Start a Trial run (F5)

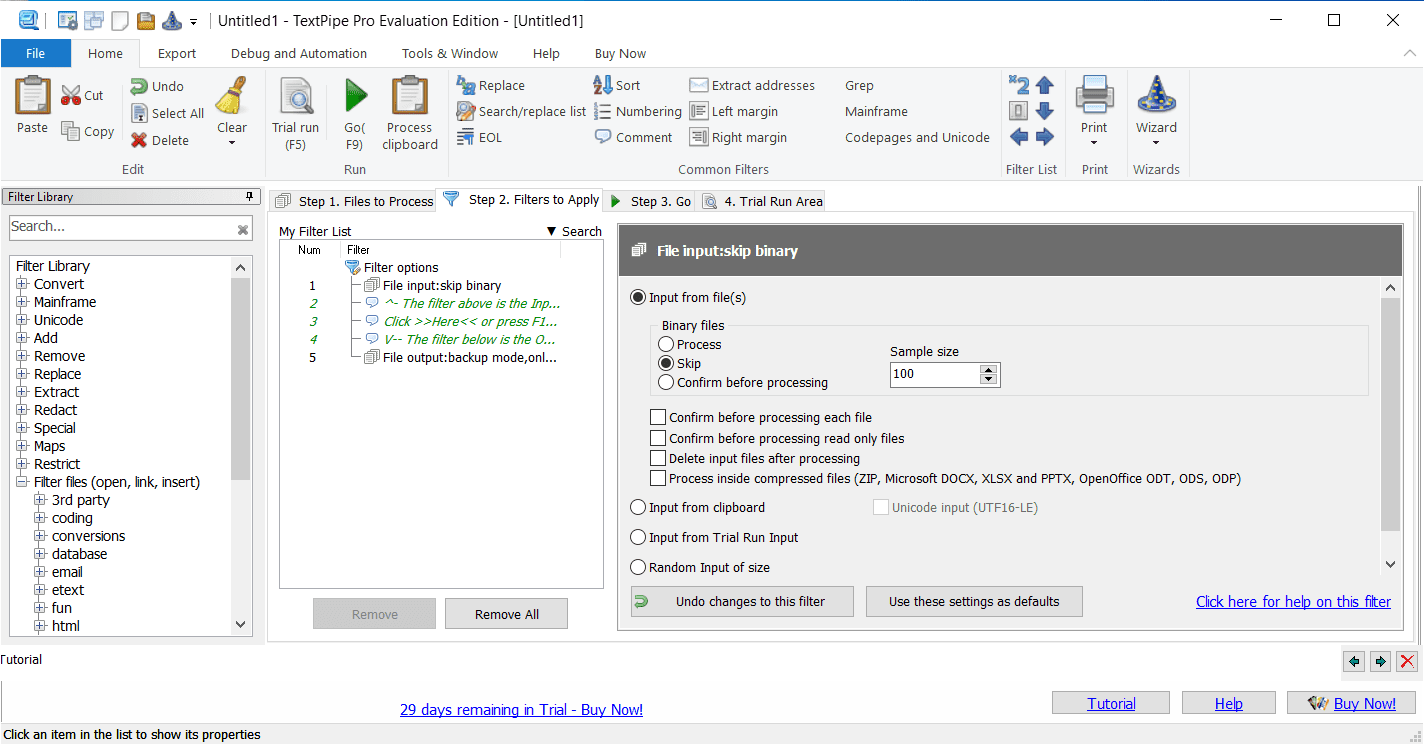(296, 113)
